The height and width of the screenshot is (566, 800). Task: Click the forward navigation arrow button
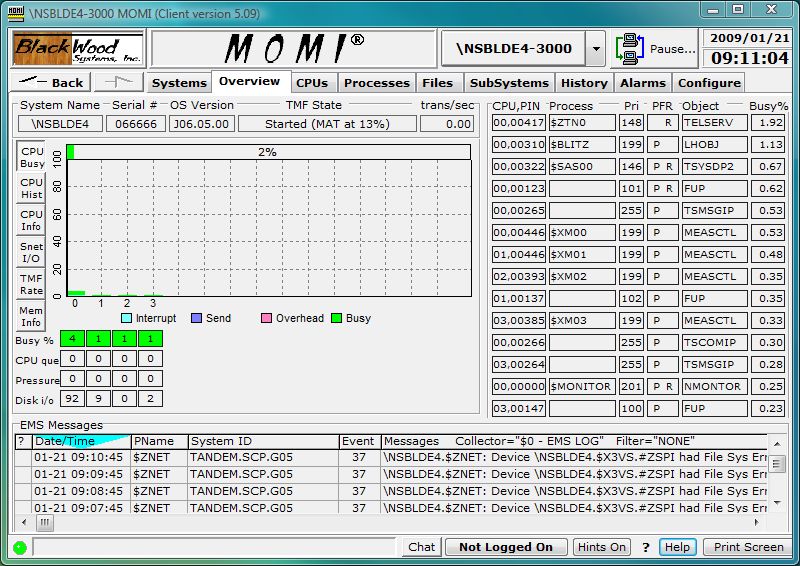click(x=118, y=82)
